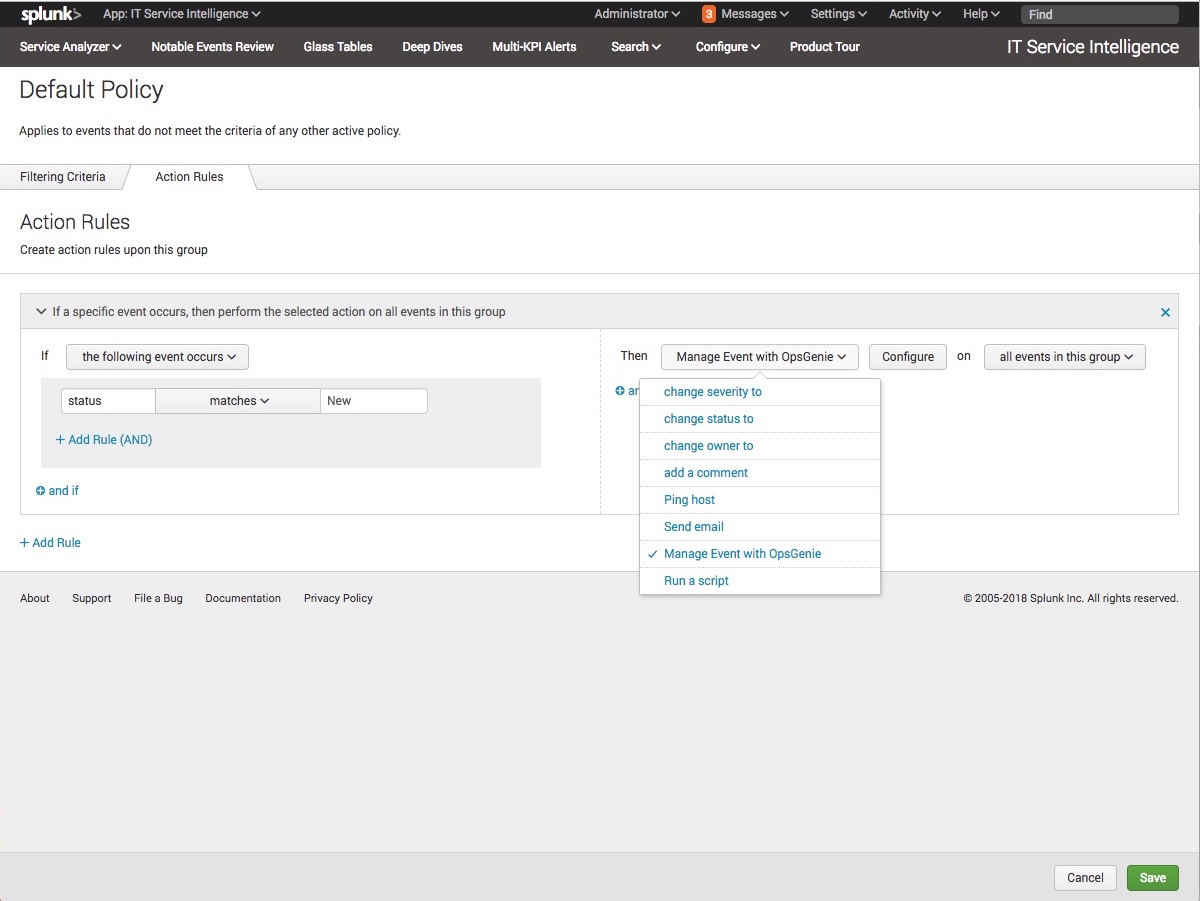Open the Configure nav menu
Viewport: 1200px width, 901px height.
pyautogui.click(x=728, y=47)
